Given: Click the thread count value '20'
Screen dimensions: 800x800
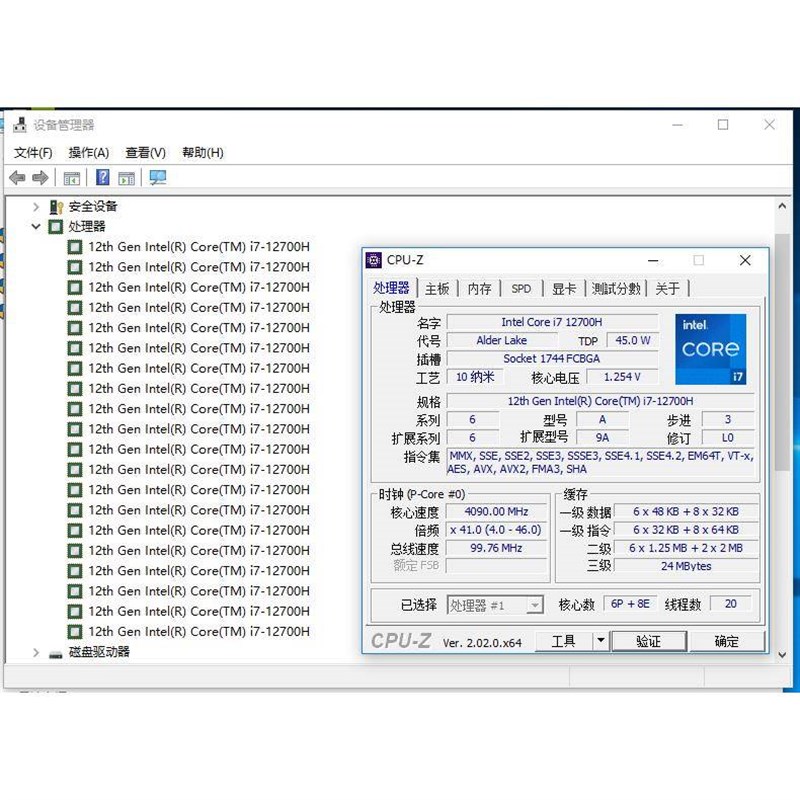Looking at the screenshot, I should 731,604.
